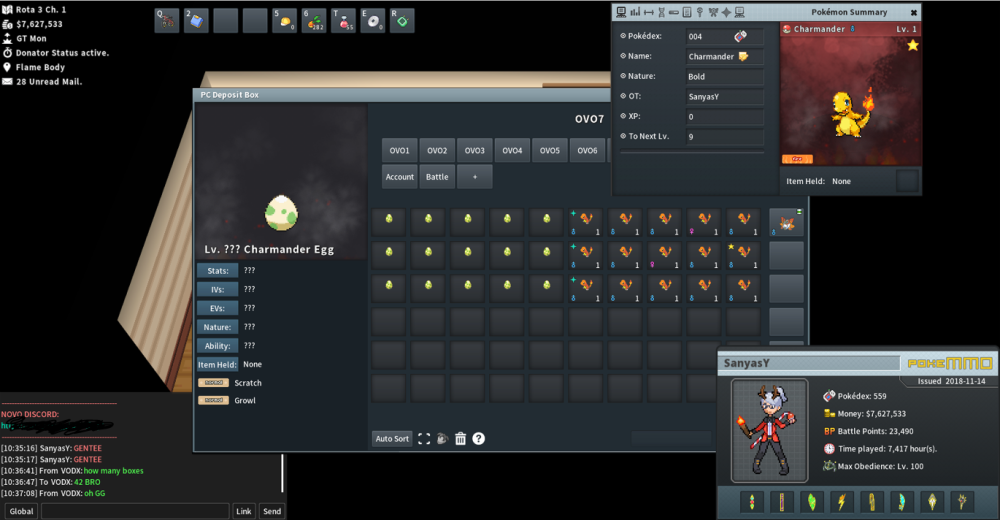Click the Nature label in PC Deposit Box

click(217, 327)
